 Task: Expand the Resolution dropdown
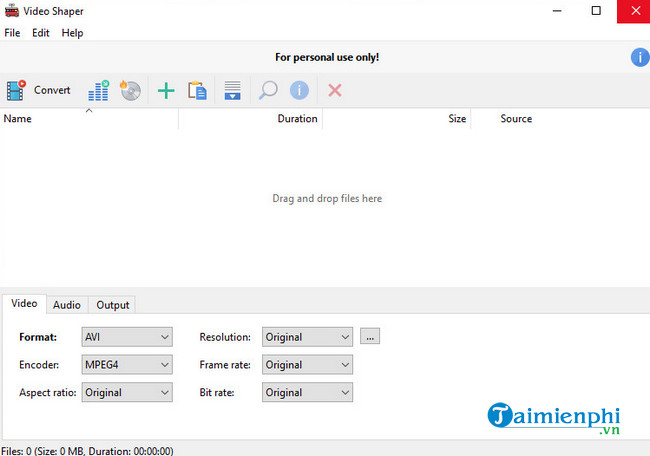(x=307, y=337)
